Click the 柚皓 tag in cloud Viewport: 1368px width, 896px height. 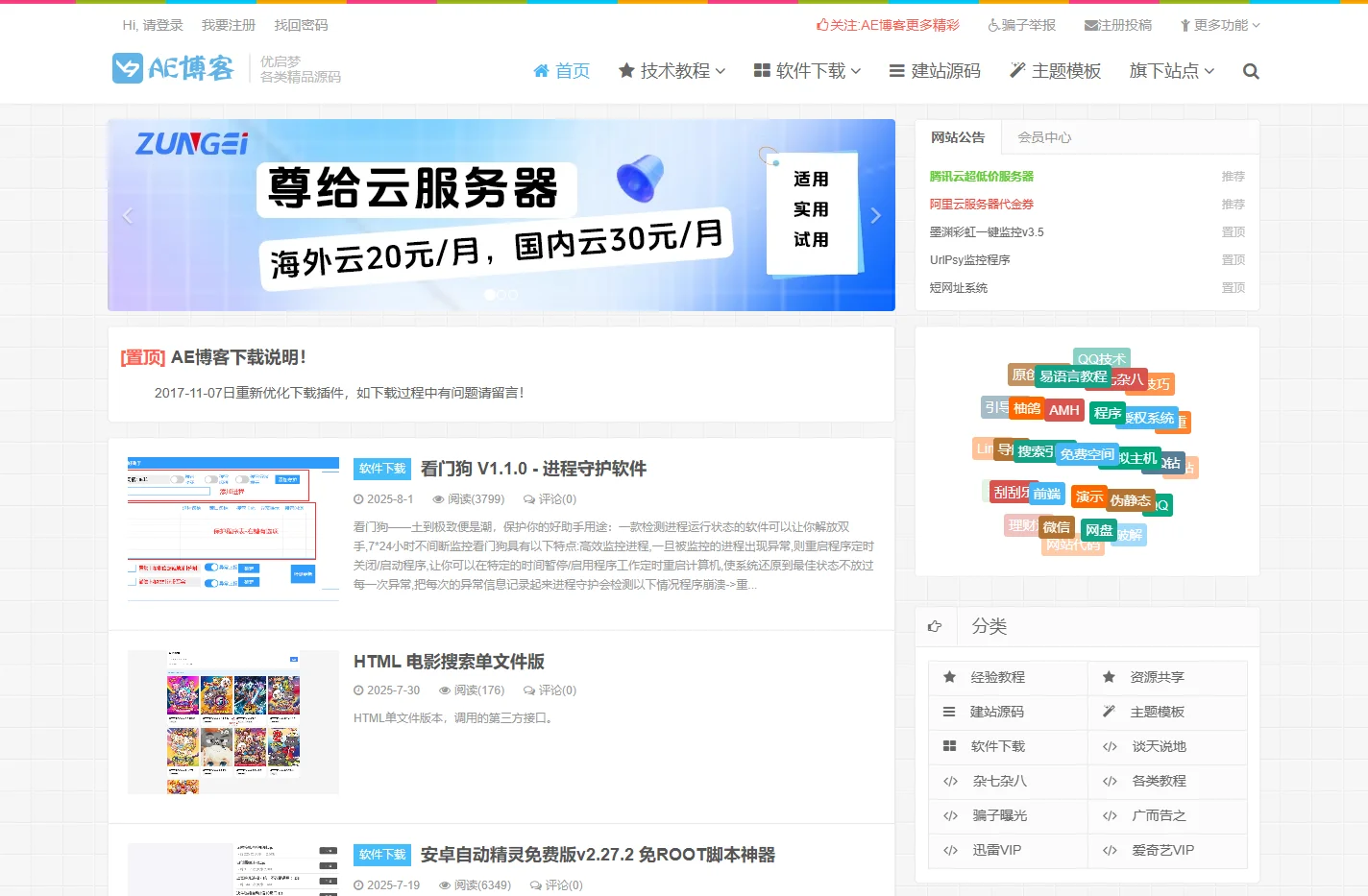point(1027,408)
